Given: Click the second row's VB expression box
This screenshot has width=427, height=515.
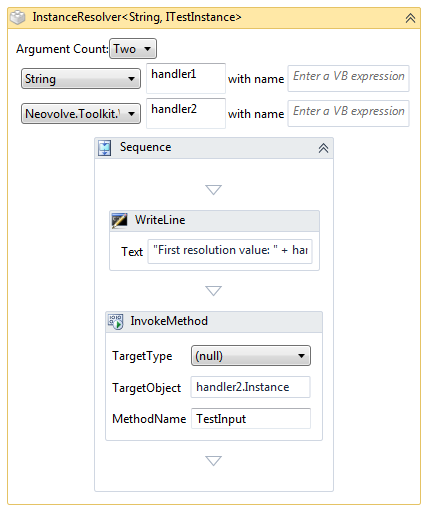Looking at the screenshot, I should (348, 113).
